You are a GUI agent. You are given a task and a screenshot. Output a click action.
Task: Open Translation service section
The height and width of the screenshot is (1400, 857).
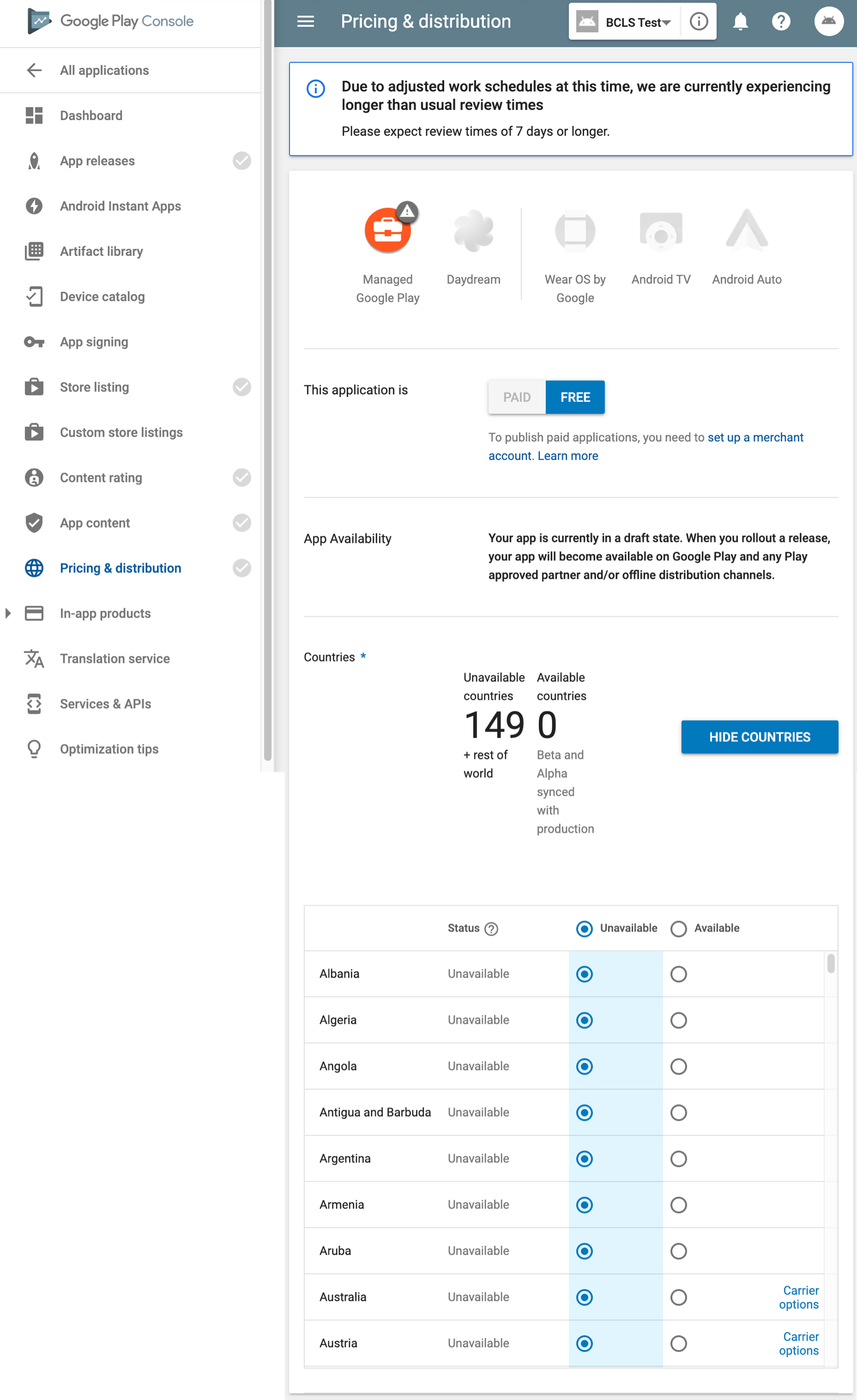pos(115,659)
